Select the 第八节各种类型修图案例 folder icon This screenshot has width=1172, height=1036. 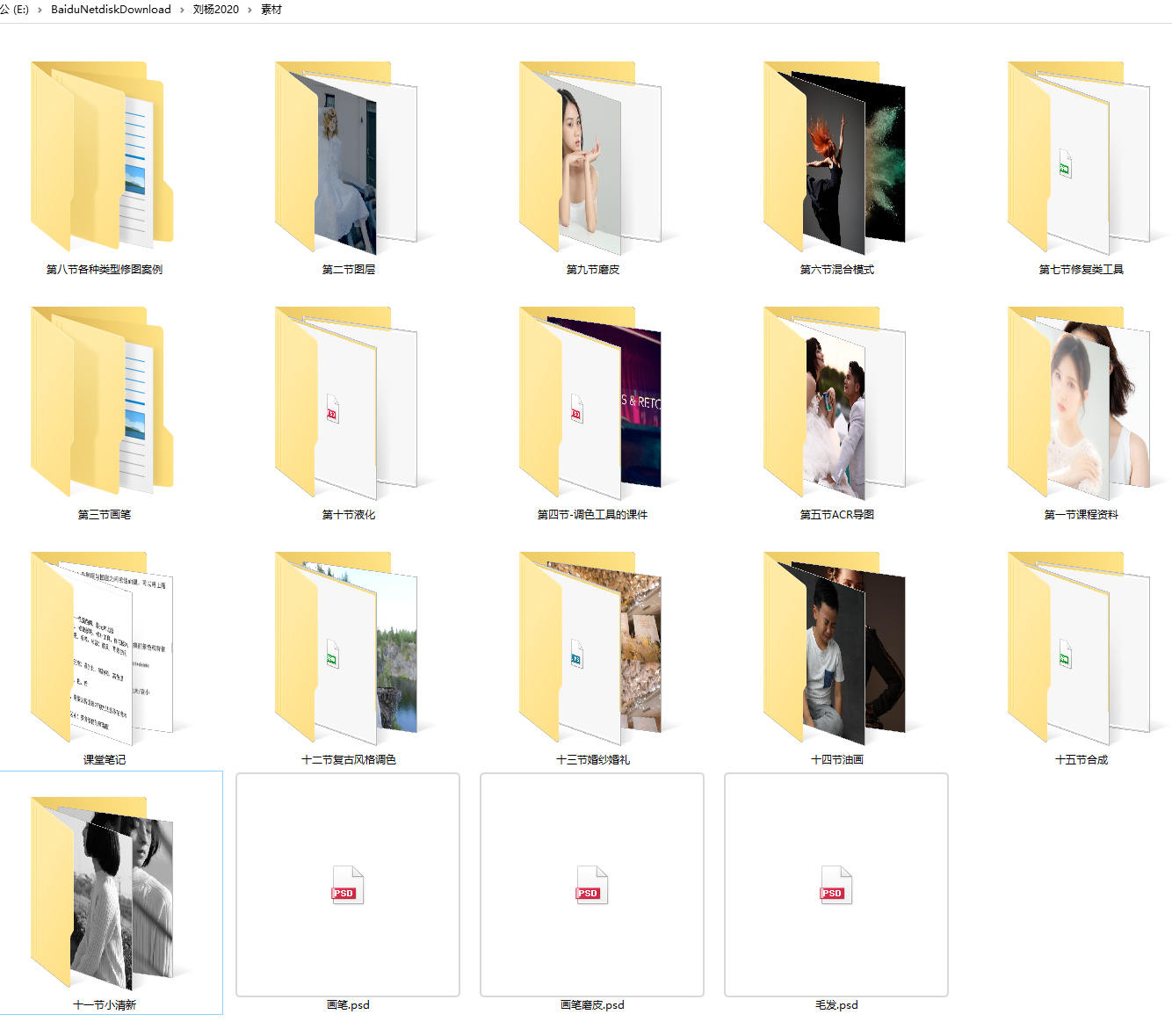click(x=102, y=156)
